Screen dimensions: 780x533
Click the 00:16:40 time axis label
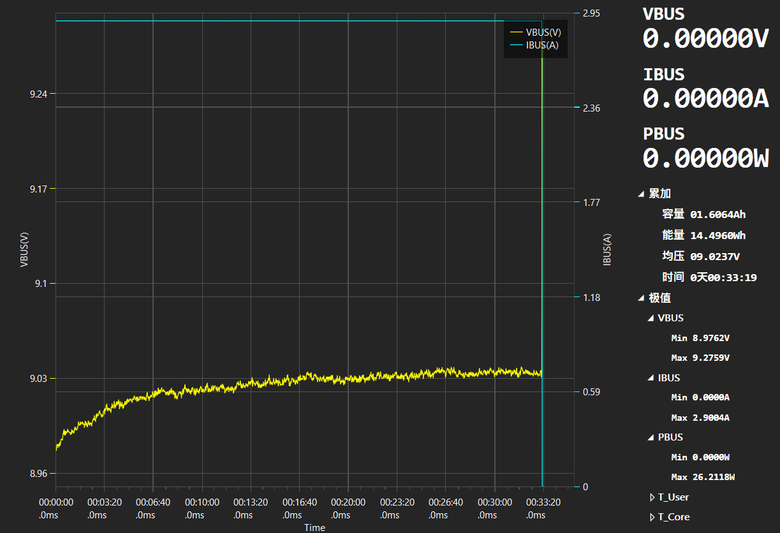click(x=299, y=508)
